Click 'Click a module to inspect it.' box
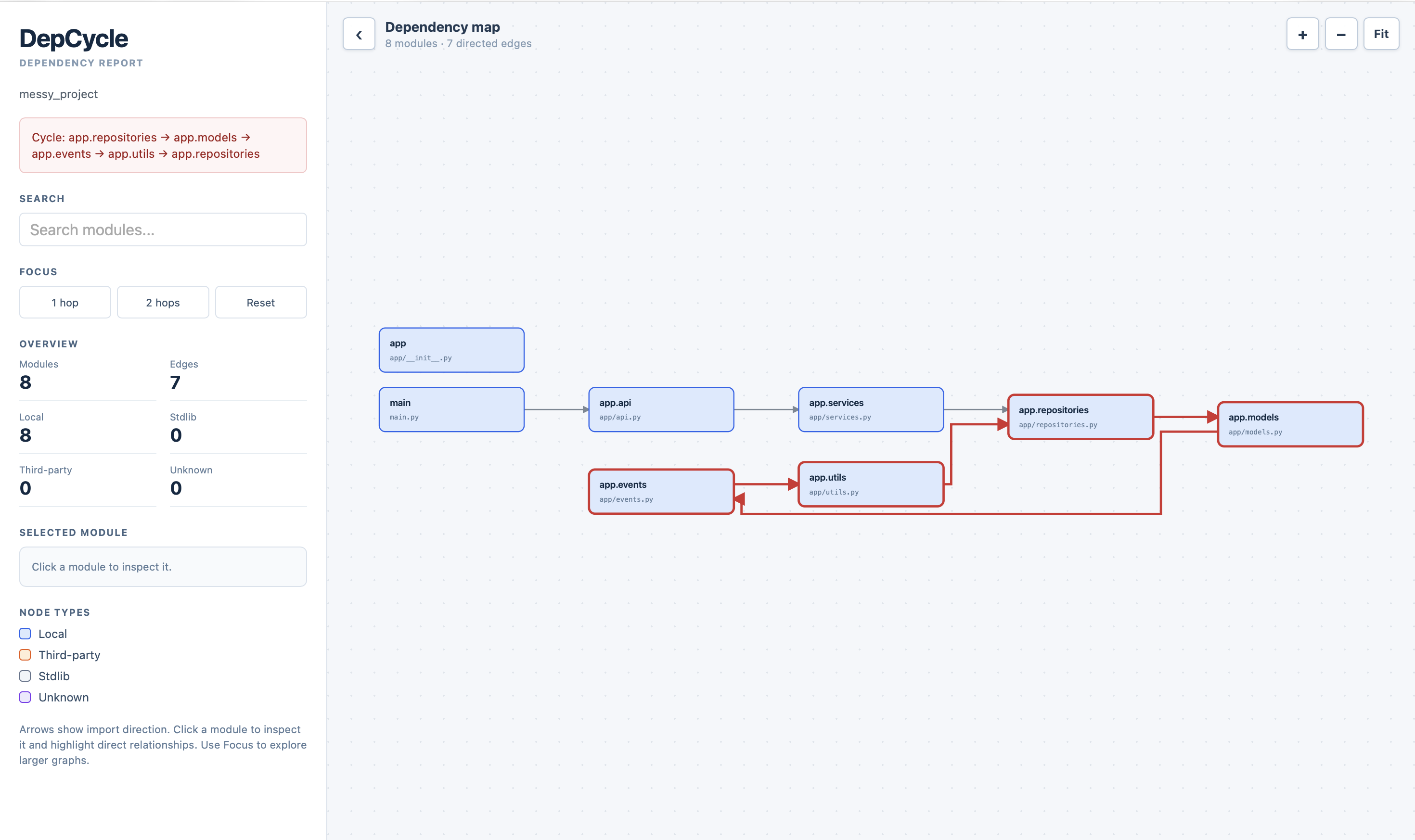The image size is (1415, 840). [163, 567]
